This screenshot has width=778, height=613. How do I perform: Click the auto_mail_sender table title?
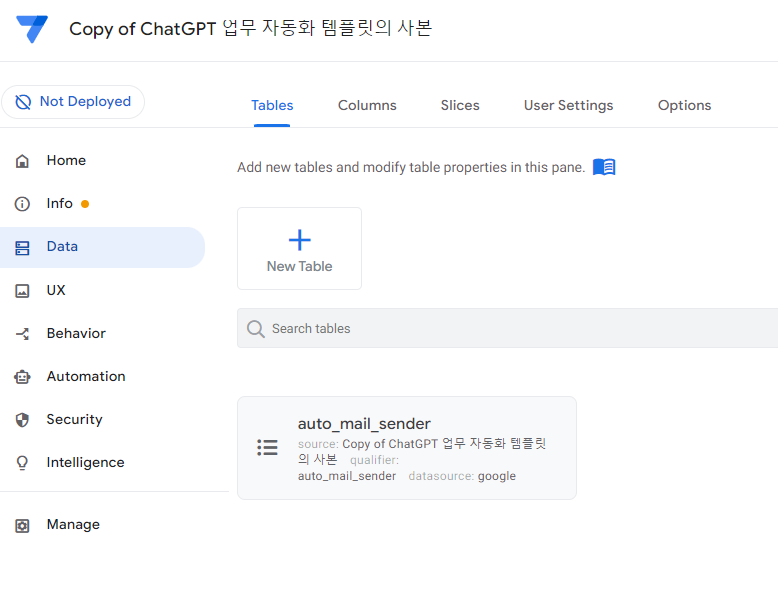pyautogui.click(x=364, y=424)
